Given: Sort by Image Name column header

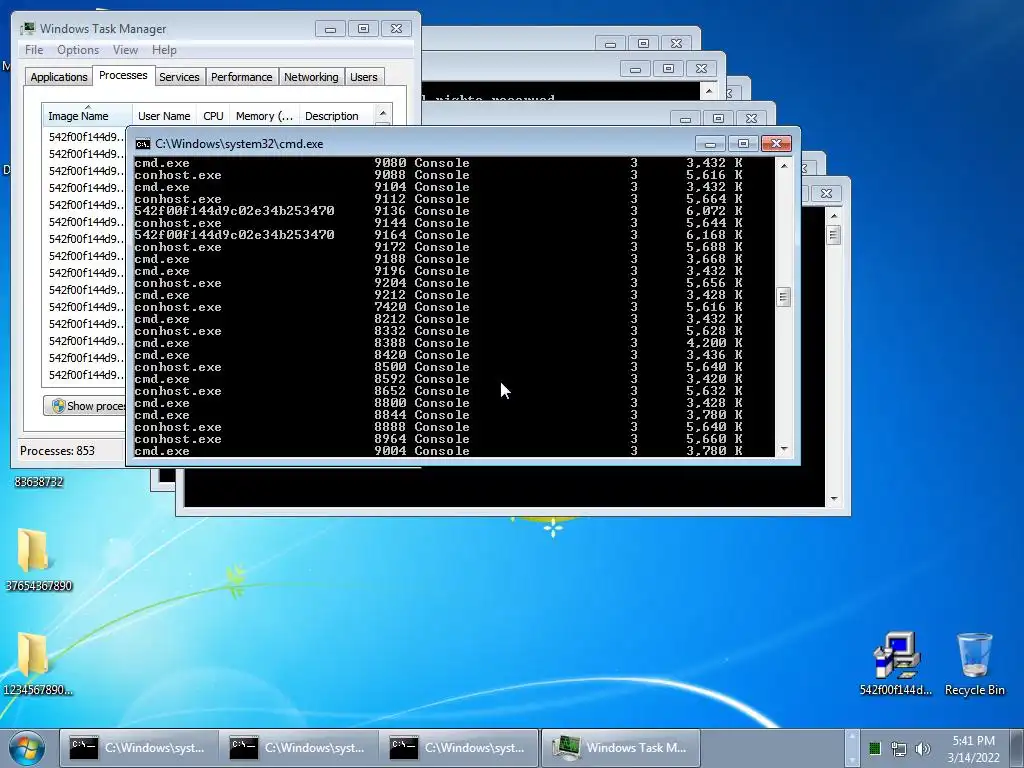Looking at the screenshot, I should (87, 115).
